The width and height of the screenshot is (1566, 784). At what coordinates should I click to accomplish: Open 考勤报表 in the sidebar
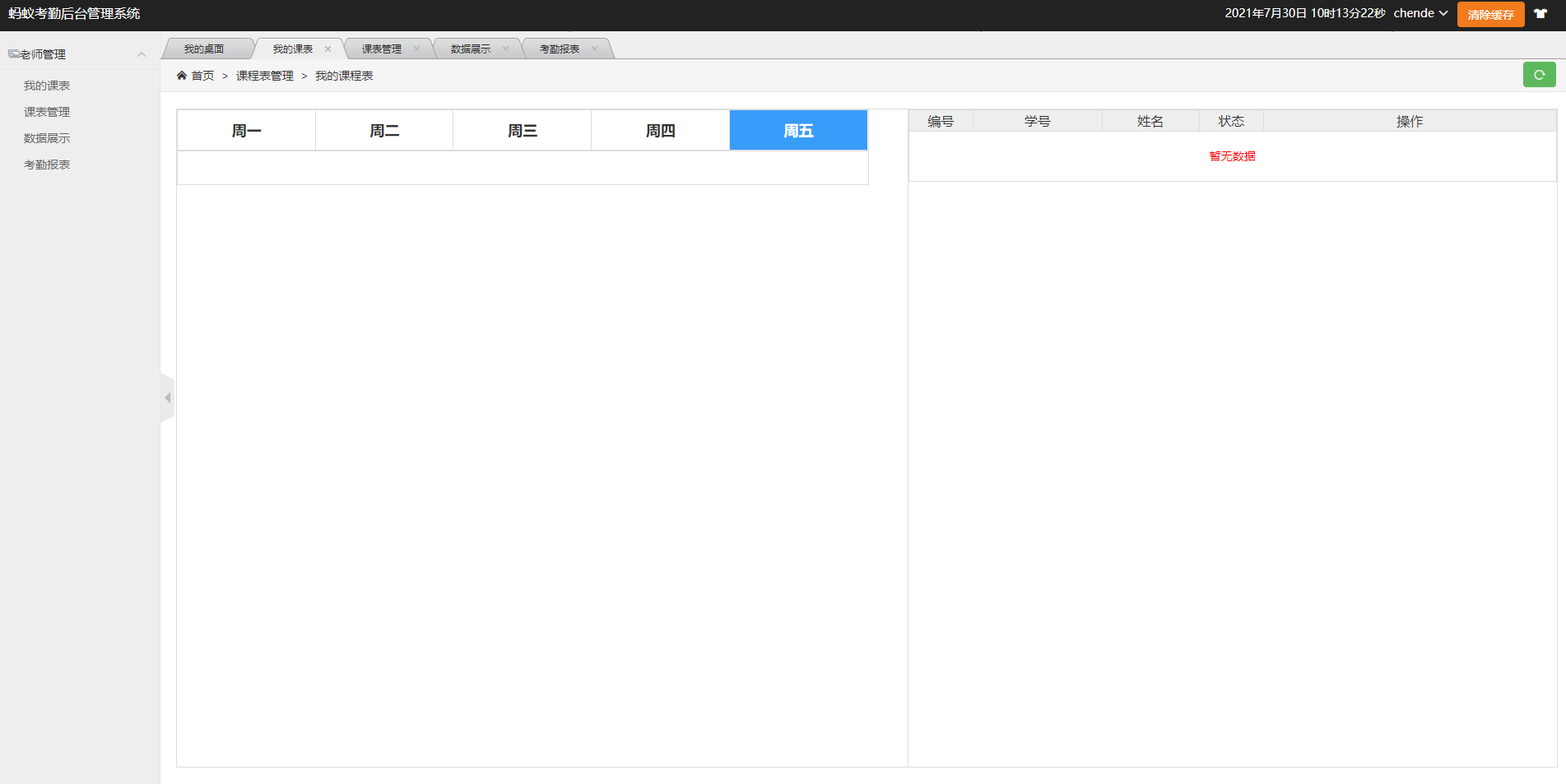pos(47,165)
